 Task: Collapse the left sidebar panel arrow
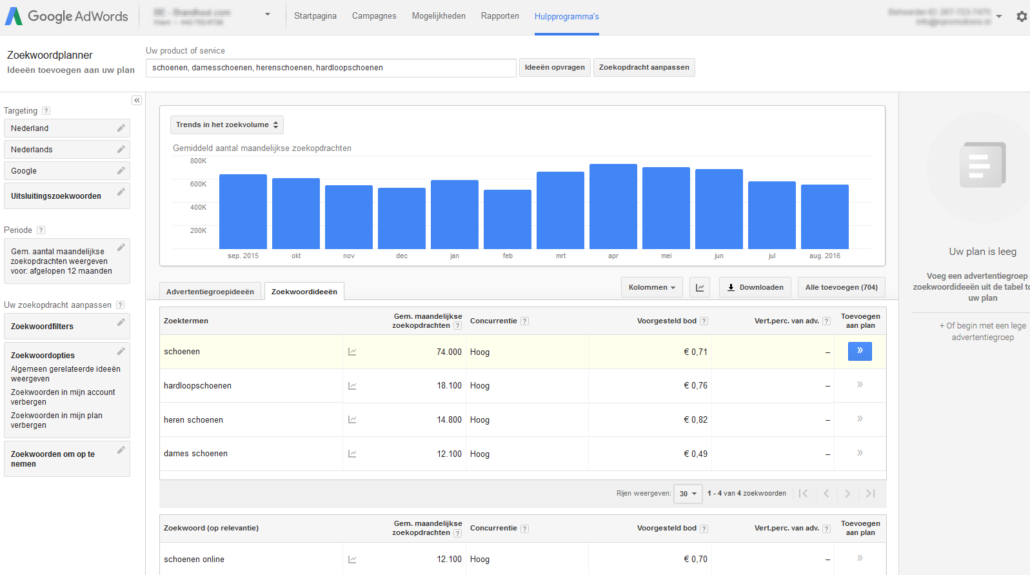pyautogui.click(x=137, y=101)
